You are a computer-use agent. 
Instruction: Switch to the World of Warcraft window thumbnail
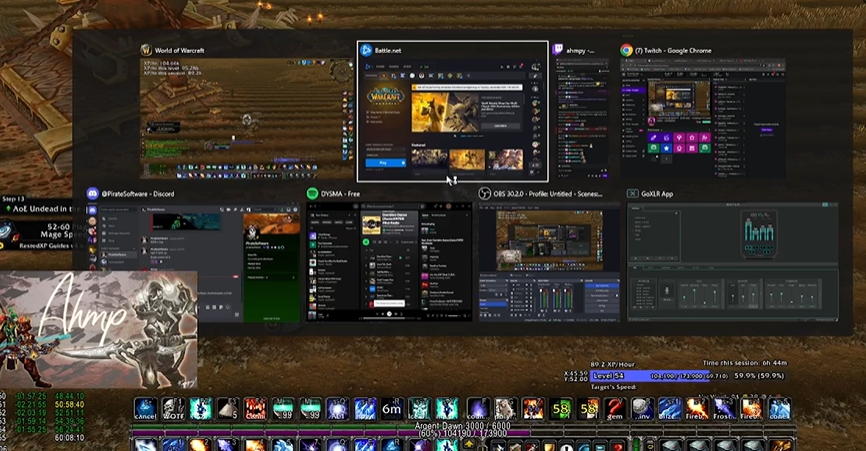point(246,119)
